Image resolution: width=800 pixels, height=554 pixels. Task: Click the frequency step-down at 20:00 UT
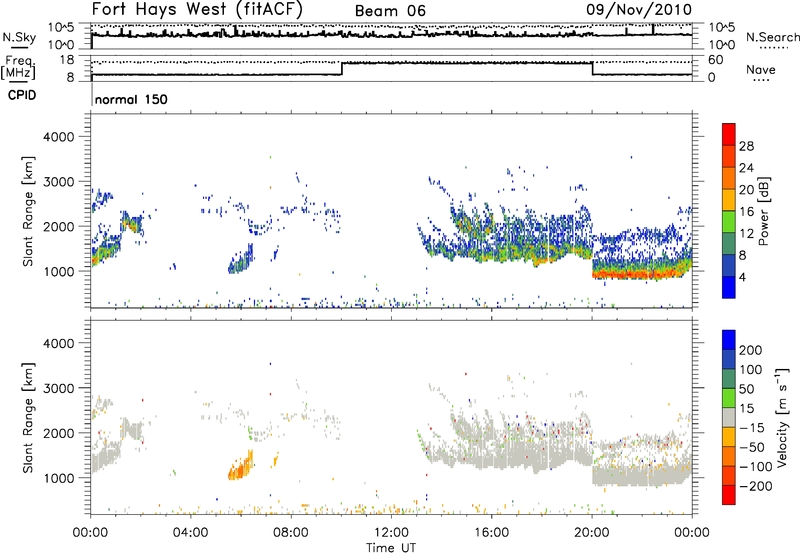point(592,69)
